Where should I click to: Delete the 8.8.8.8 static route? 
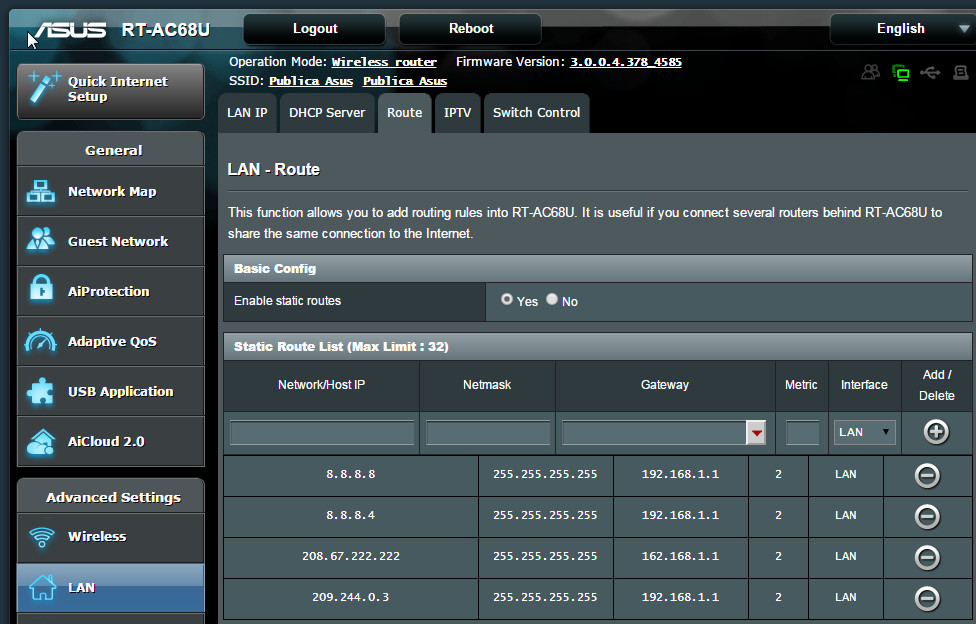pos(927,475)
